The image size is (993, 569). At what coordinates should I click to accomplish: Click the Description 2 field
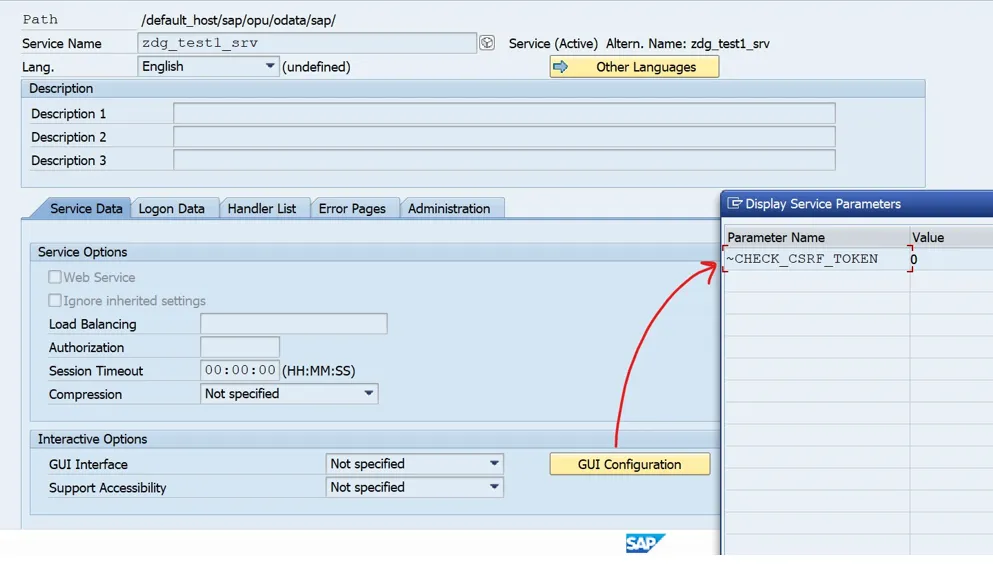tap(504, 137)
